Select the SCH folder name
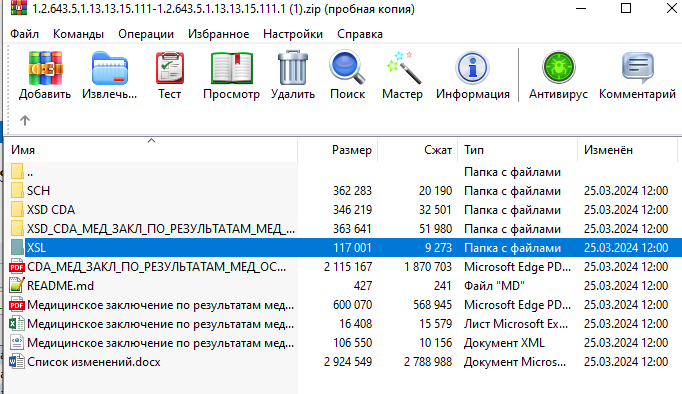Screen dimensions: 682x394 coord(38,190)
